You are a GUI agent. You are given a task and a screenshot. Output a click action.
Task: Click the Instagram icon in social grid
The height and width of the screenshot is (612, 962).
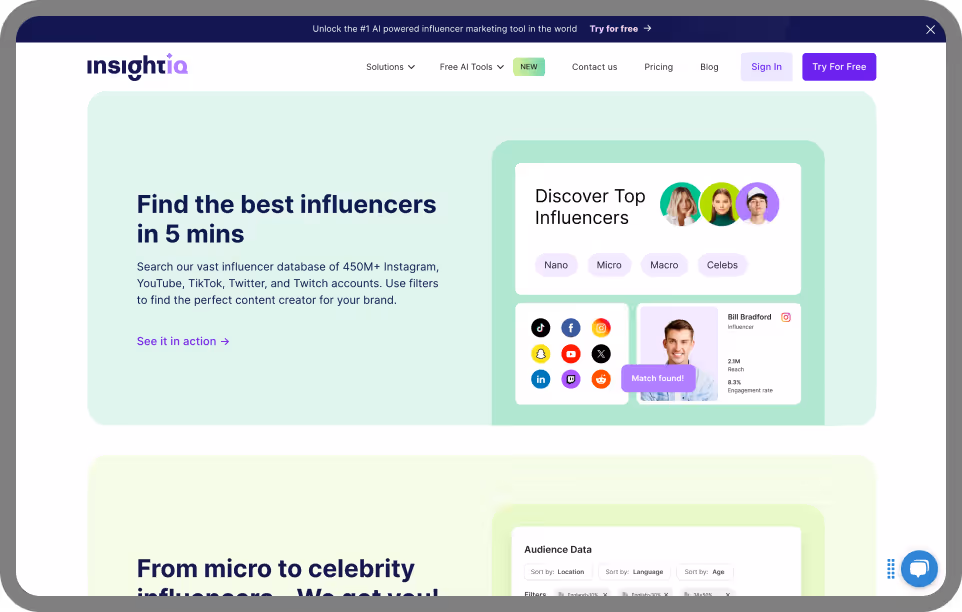[x=601, y=328]
